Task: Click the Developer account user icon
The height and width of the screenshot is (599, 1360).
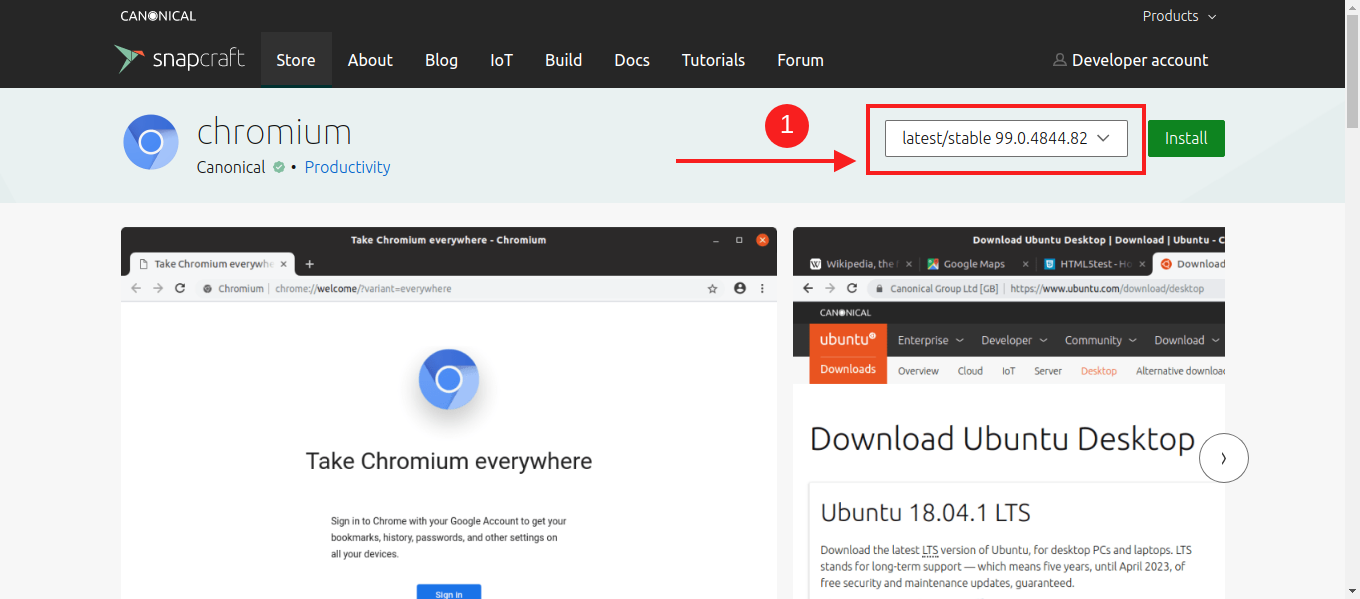Action: 1059,60
